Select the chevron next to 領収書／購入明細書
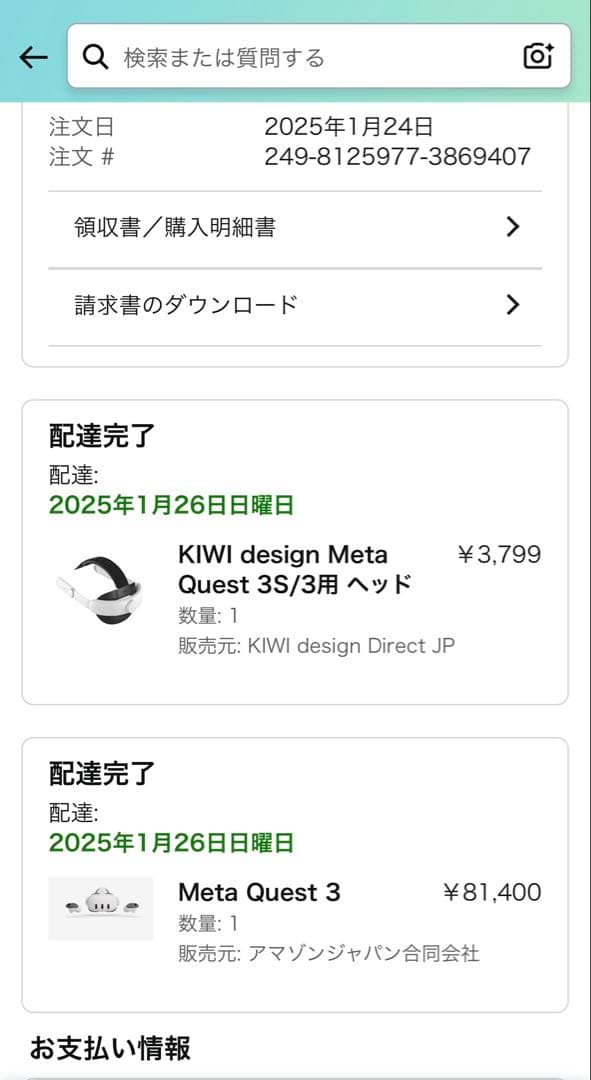 [513, 227]
